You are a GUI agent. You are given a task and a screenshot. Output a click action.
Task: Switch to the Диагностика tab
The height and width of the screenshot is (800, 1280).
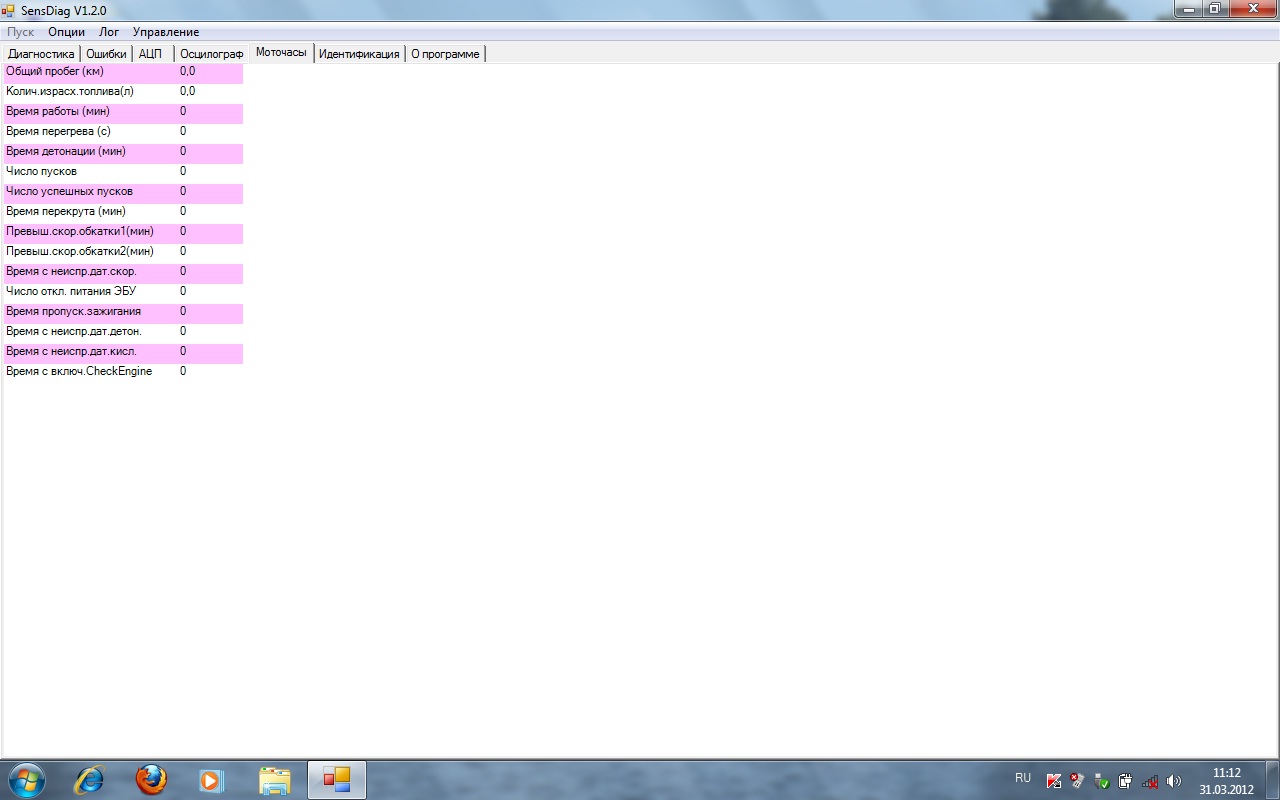coord(41,54)
